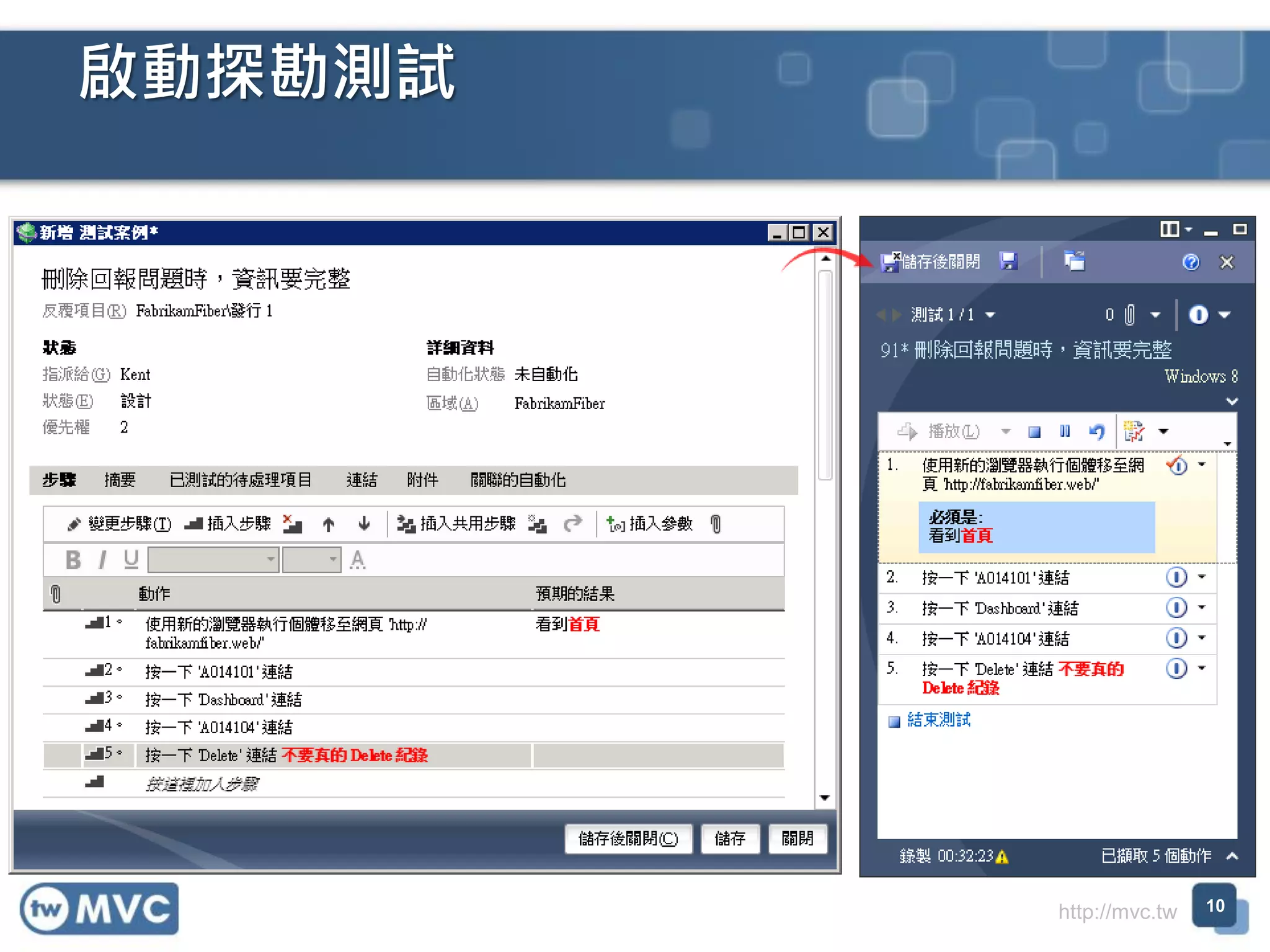Image resolution: width=1270 pixels, height=952 pixels.
Task: Click scrollbar down arrow in test case window
Action: tap(825, 798)
